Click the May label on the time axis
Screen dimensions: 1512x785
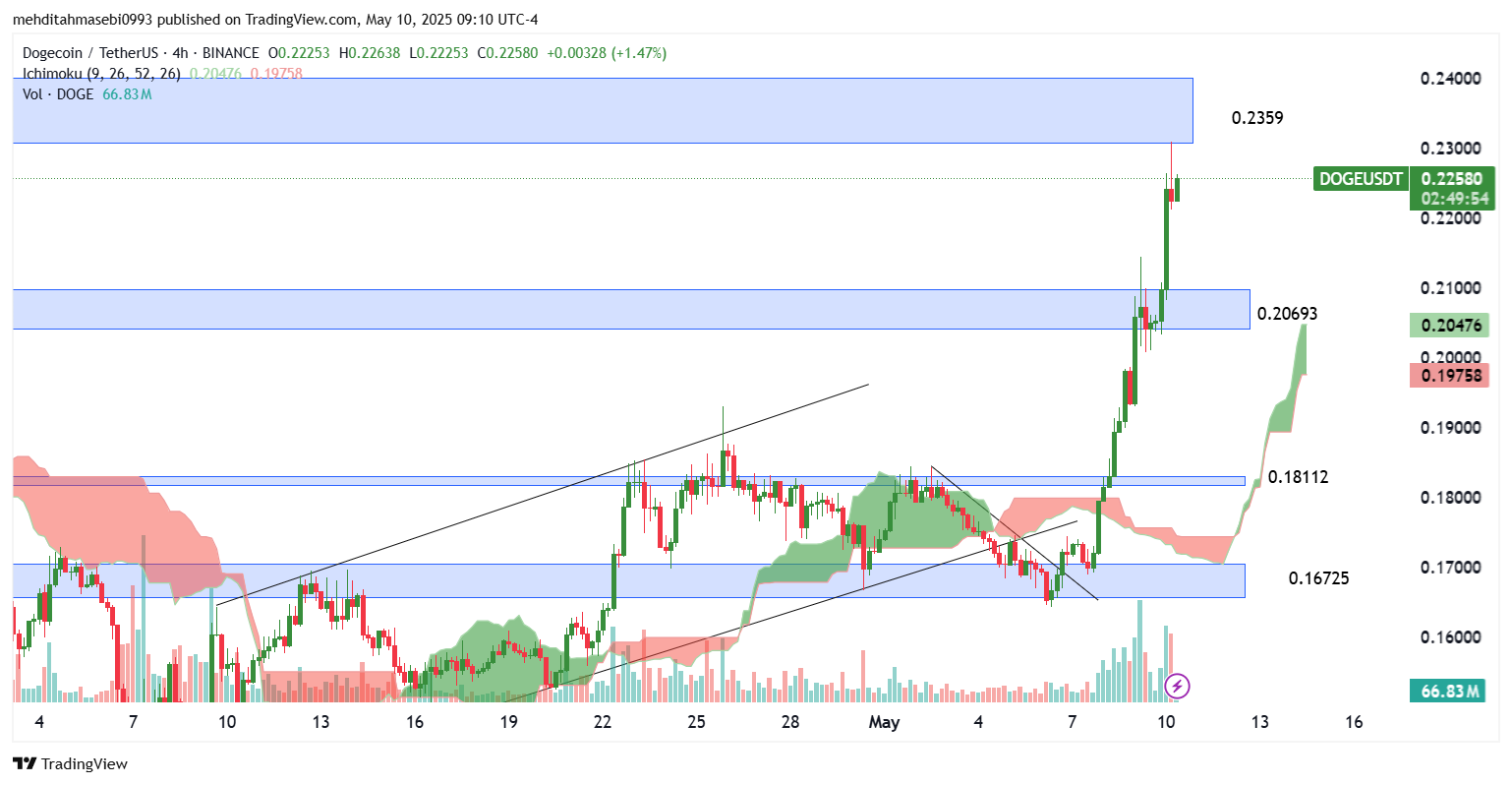(884, 723)
